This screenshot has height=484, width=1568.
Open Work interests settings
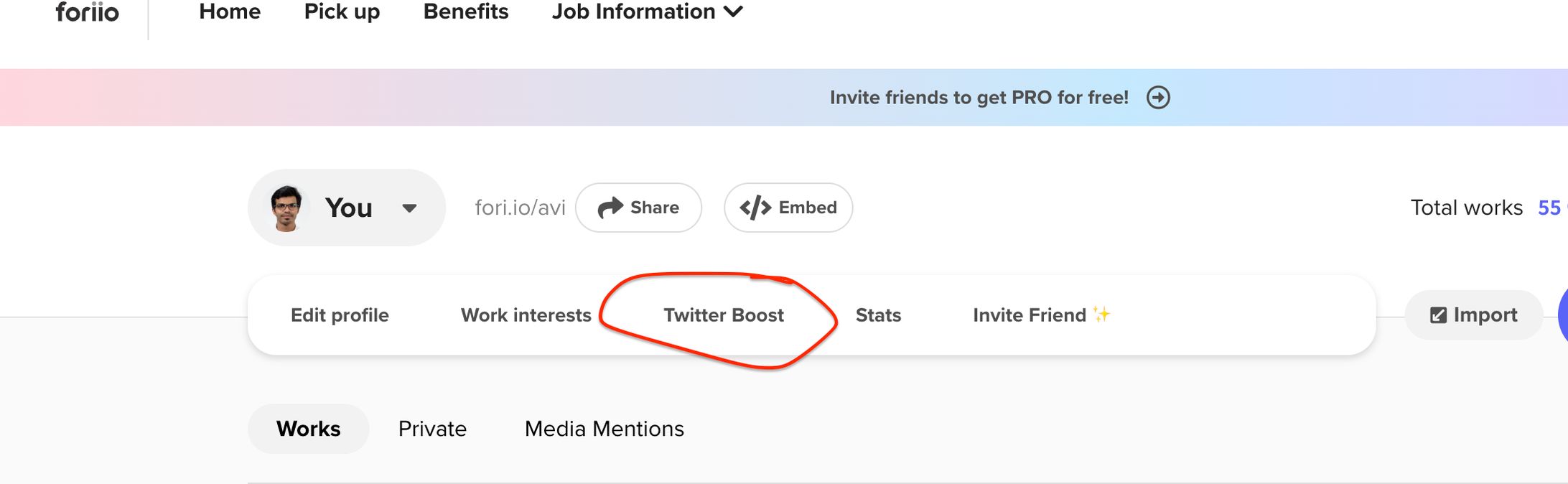pos(526,315)
